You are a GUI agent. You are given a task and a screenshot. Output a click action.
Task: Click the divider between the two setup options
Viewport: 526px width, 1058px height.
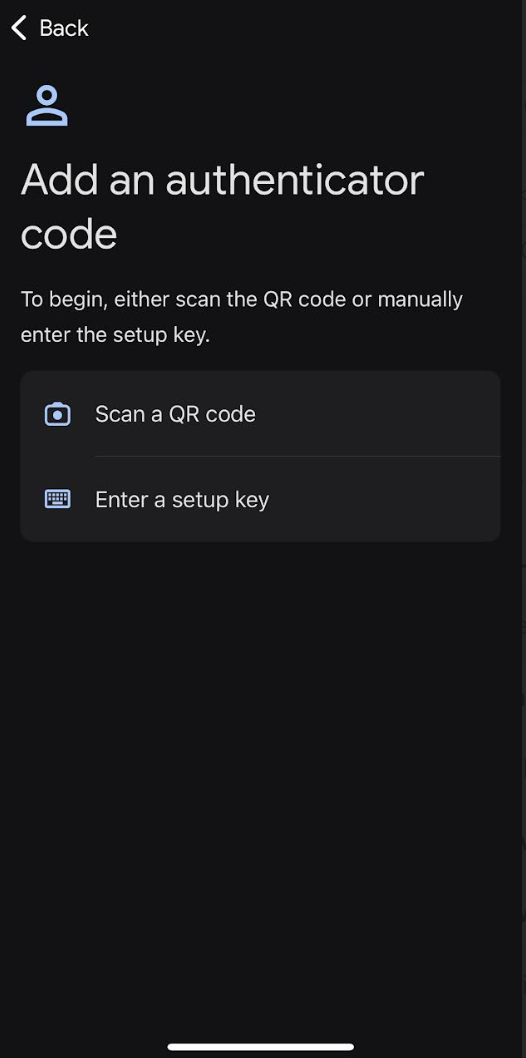click(297, 456)
